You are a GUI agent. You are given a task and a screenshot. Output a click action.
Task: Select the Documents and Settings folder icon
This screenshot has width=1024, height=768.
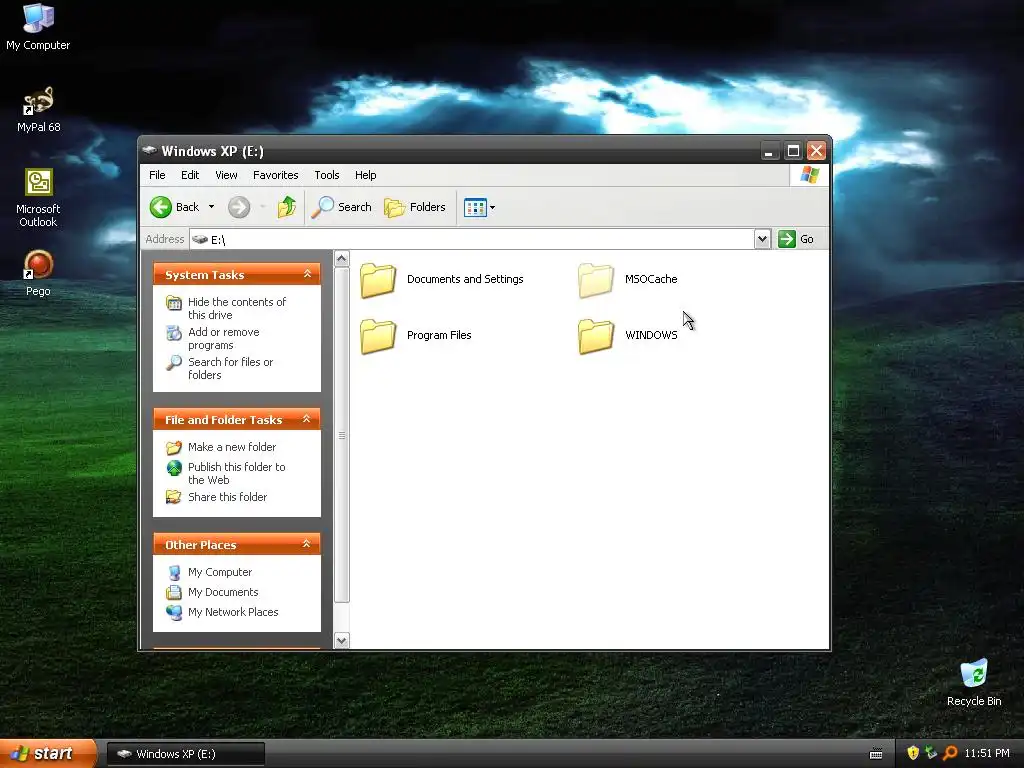coord(377,280)
